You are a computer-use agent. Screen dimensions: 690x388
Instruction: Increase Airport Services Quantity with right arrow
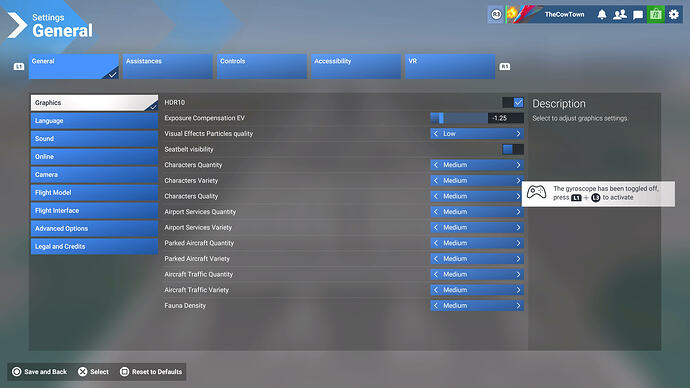tap(518, 212)
